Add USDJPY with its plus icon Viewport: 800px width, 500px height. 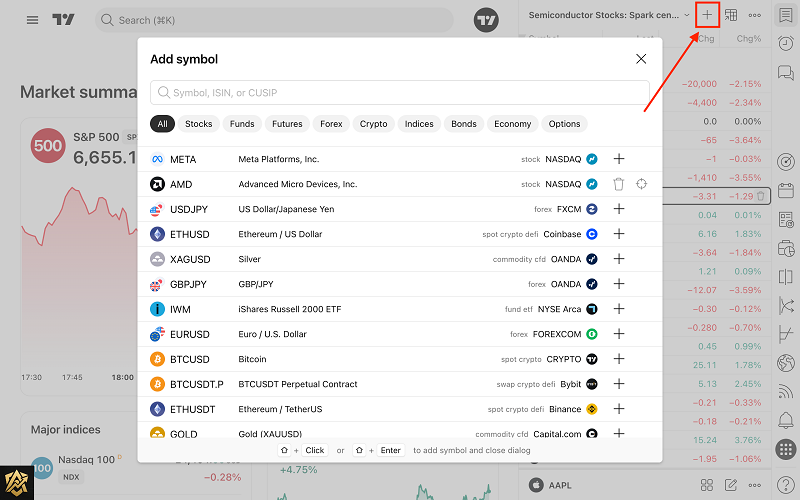pos(619,209)
